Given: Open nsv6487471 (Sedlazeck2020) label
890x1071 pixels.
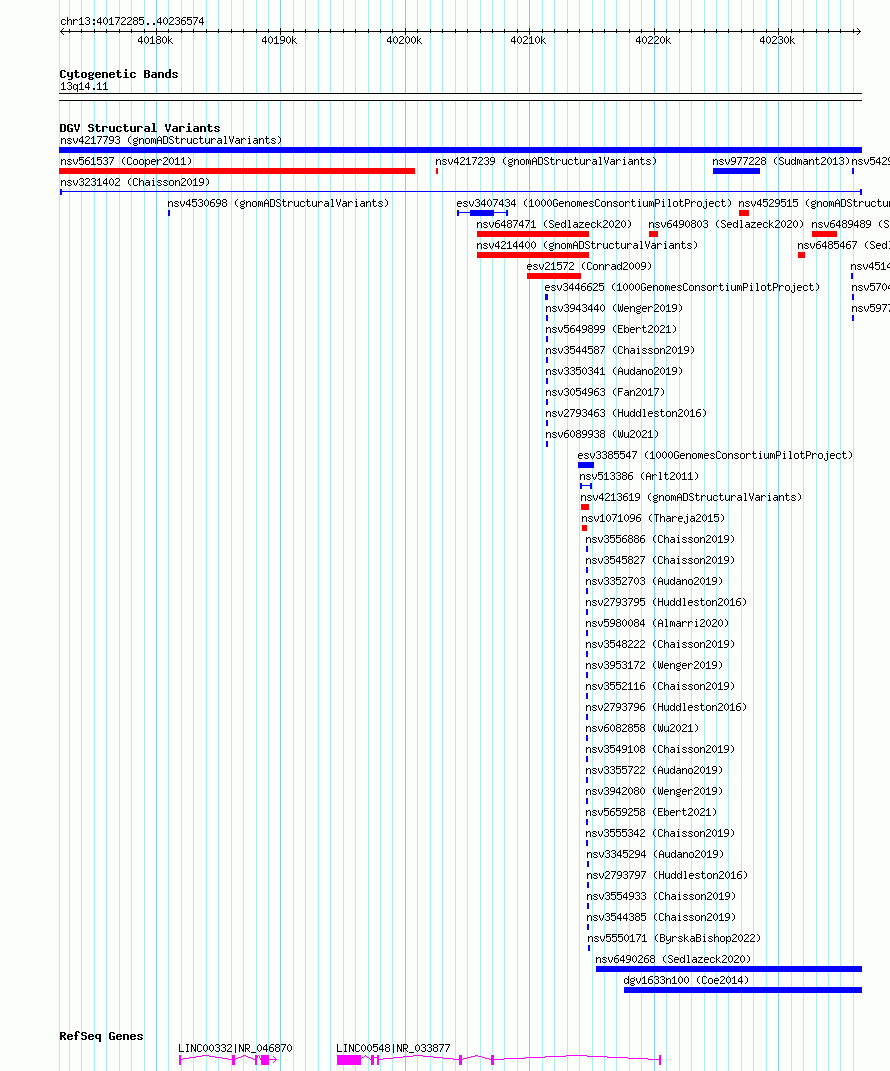Looking at the screenshot, I should click(554, 224).
